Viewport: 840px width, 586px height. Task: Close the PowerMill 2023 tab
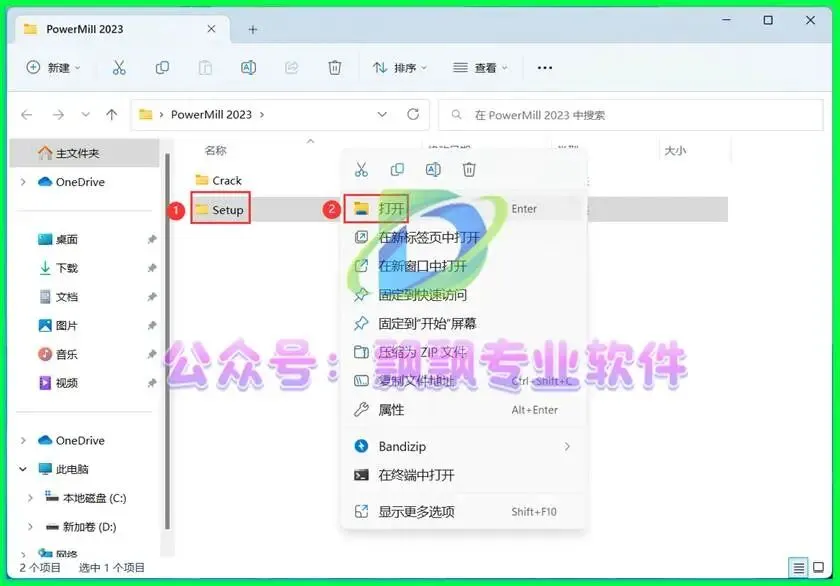point(212,29)
